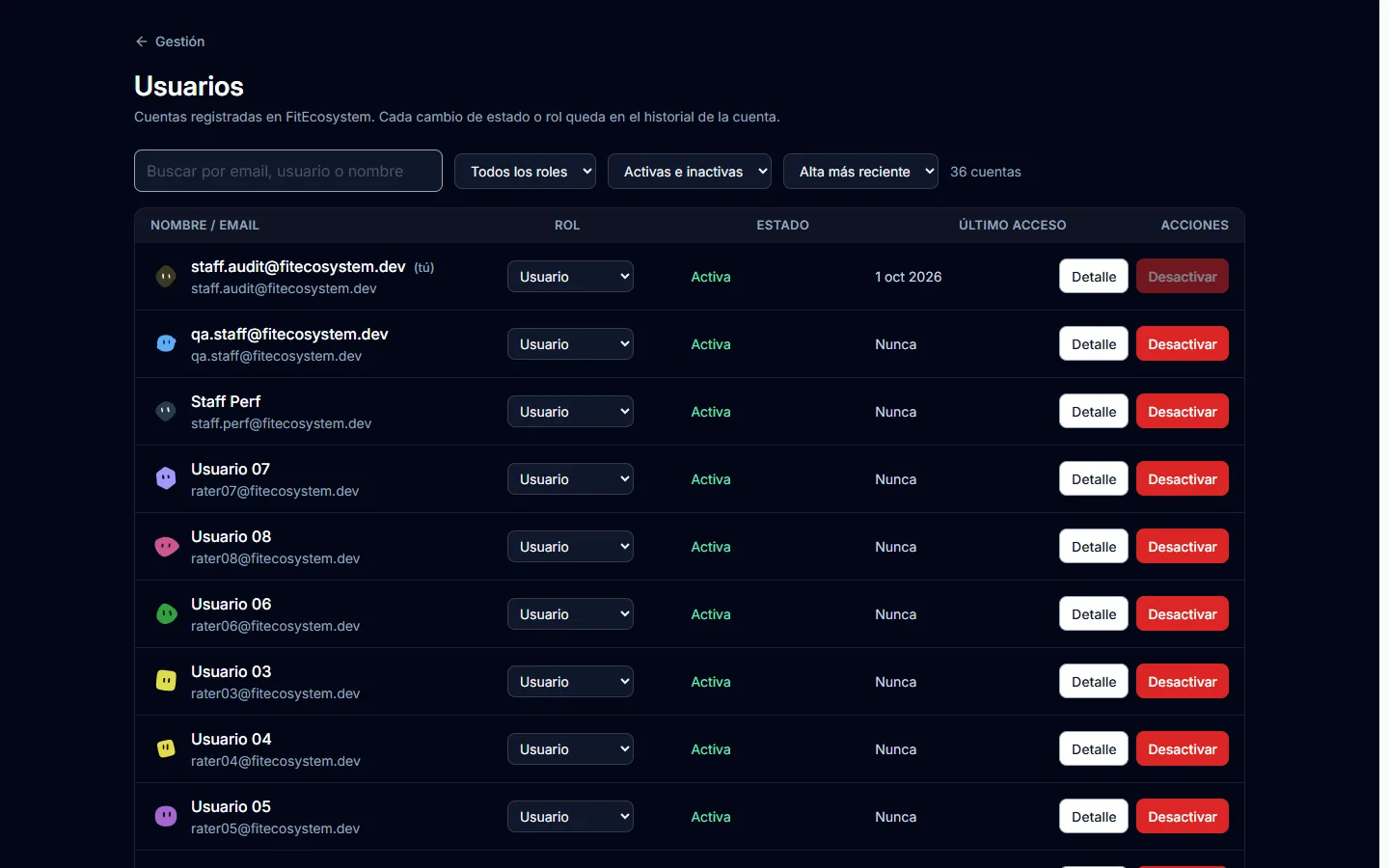Open Detalle for Usuario 08

pos(1094,547)
